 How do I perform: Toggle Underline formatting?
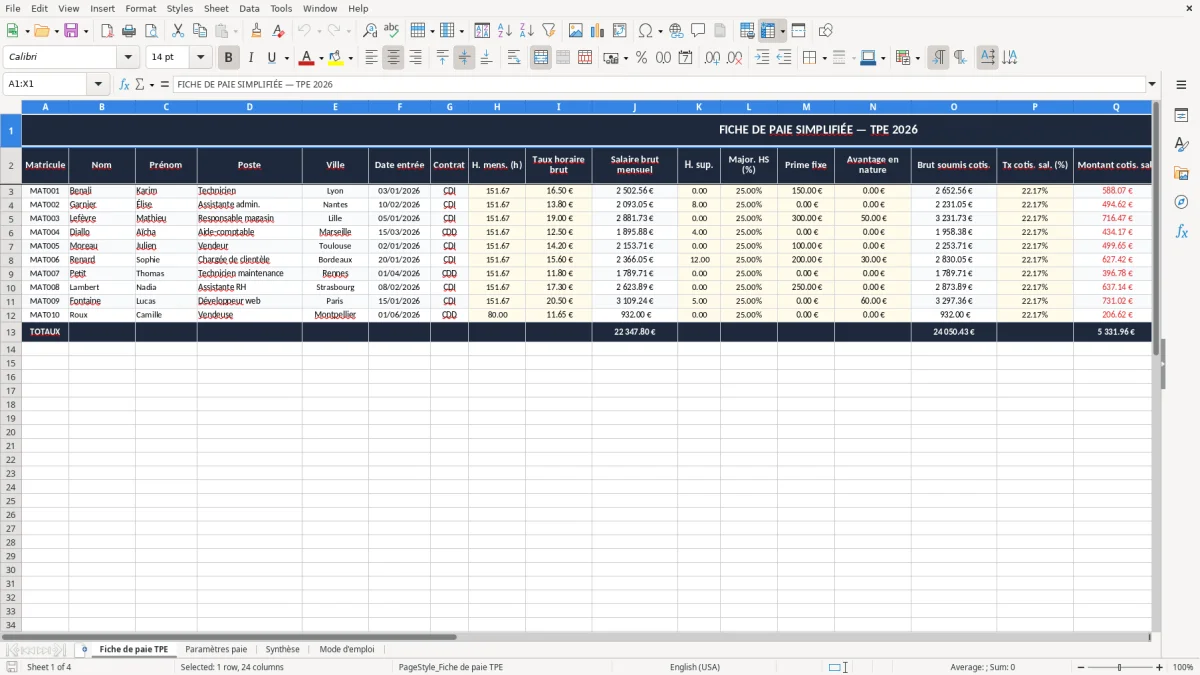271,58
